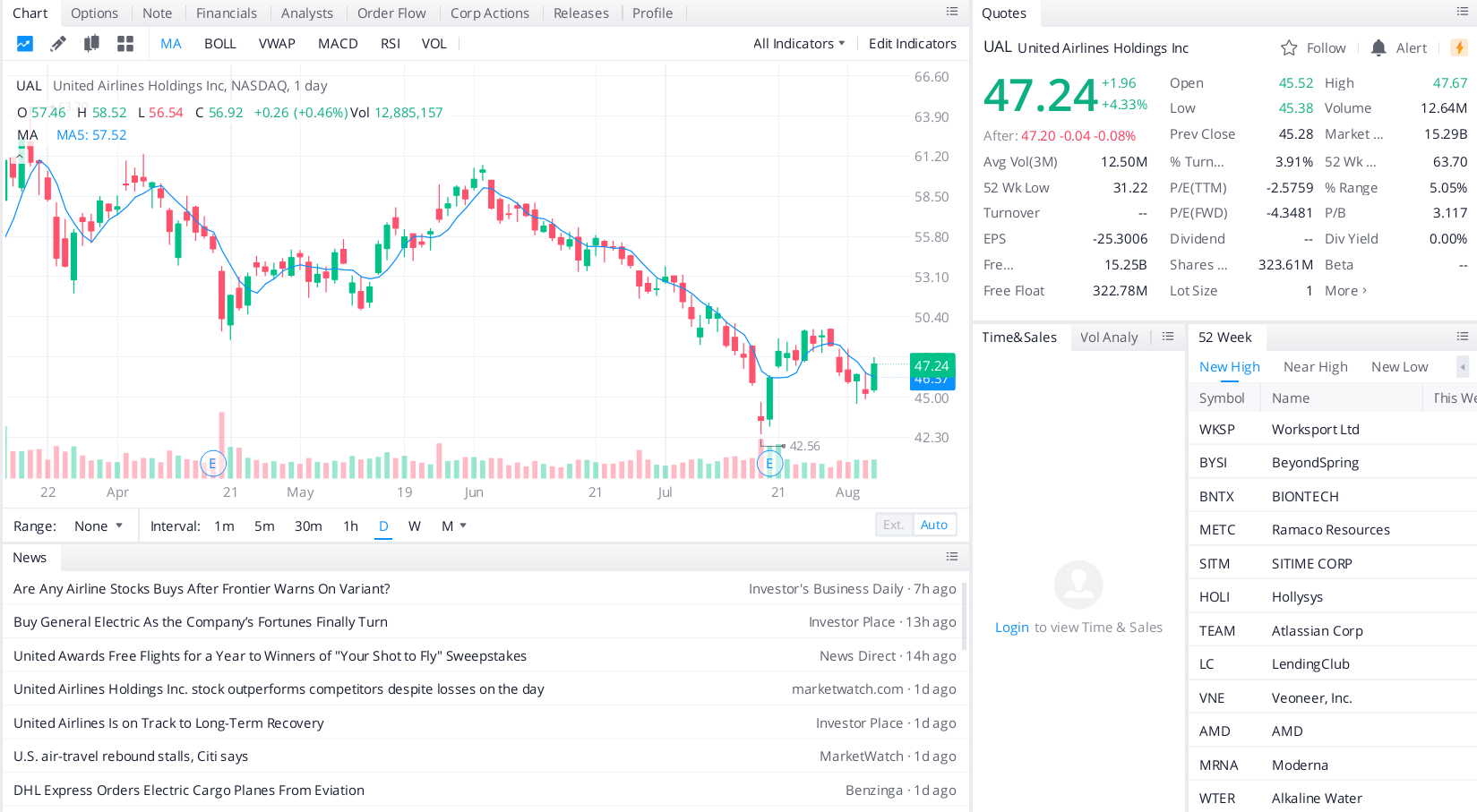The width and height of the screenshot is (1477, 812).
Task: Select the 30m interval
Action: pyautogui.click(x=308, y=526)
